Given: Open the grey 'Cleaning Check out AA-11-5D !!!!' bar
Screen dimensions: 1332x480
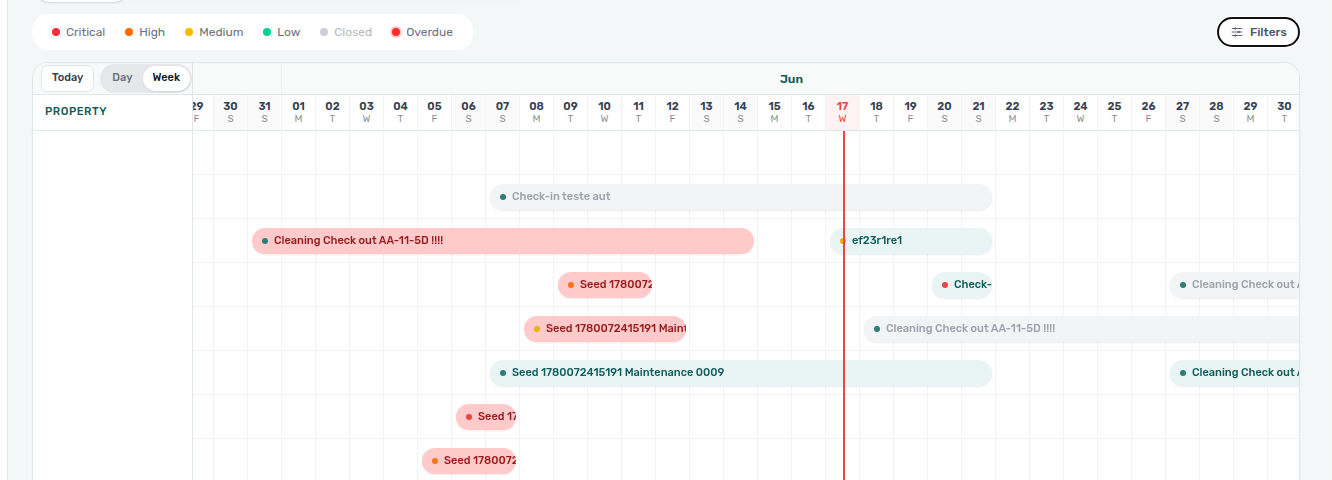Looking at the screenshot, I should pos(1081,329).
